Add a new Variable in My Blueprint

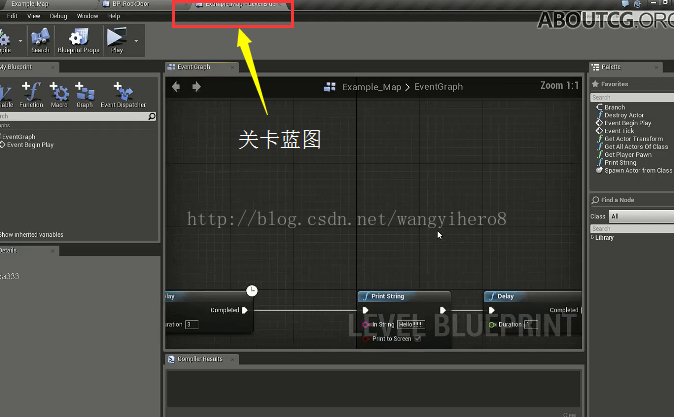point(6,95)
